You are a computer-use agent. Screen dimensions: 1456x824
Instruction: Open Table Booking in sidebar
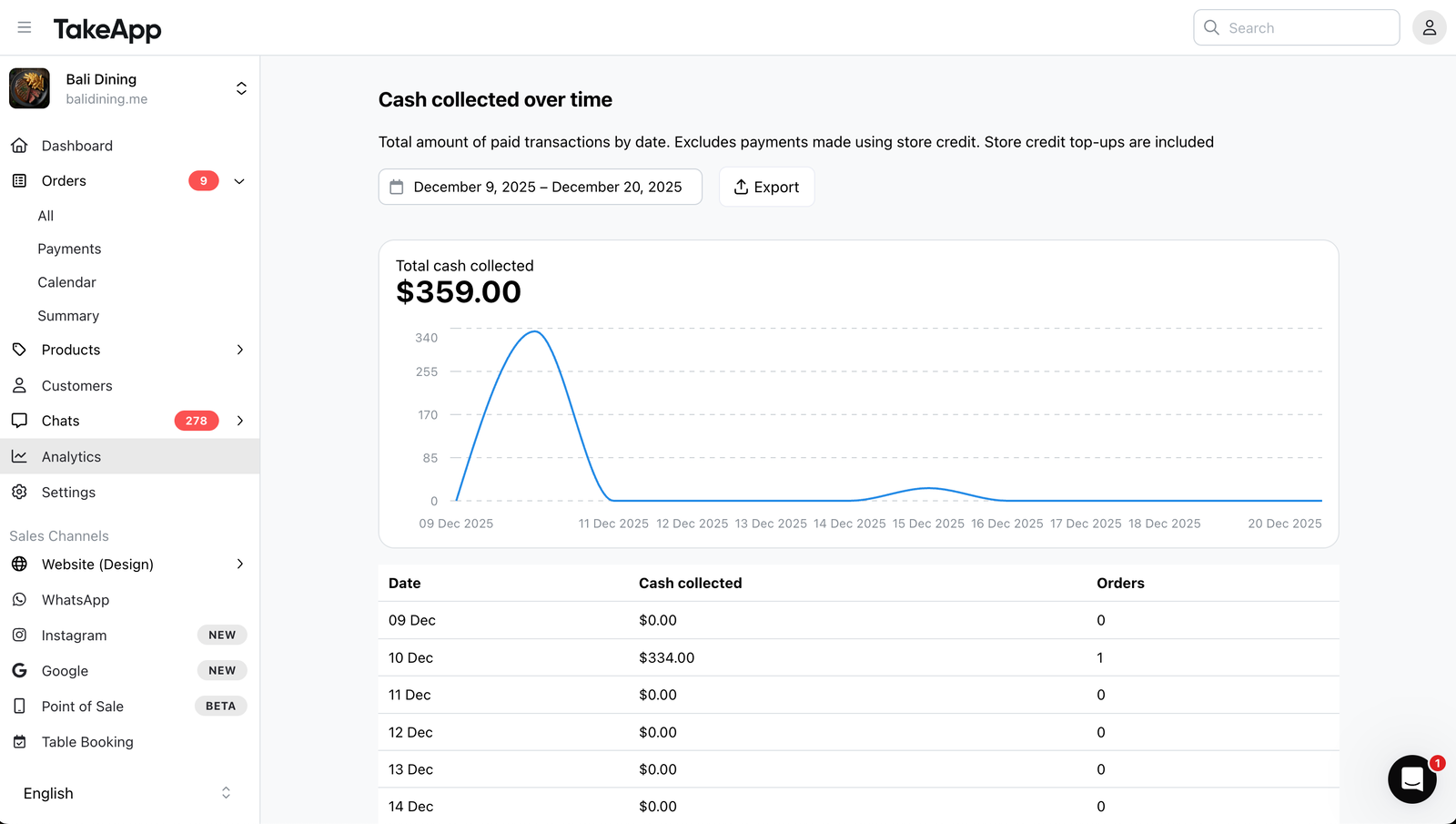click(87, 742)
